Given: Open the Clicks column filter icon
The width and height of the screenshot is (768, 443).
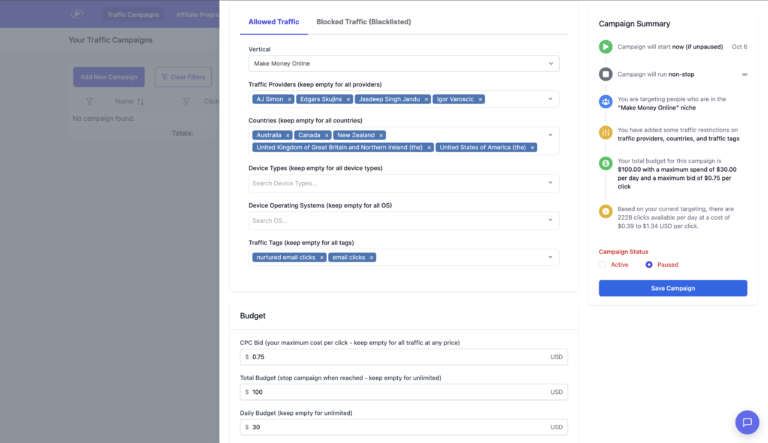Looking at the screenshot, I should click(186, 101).
